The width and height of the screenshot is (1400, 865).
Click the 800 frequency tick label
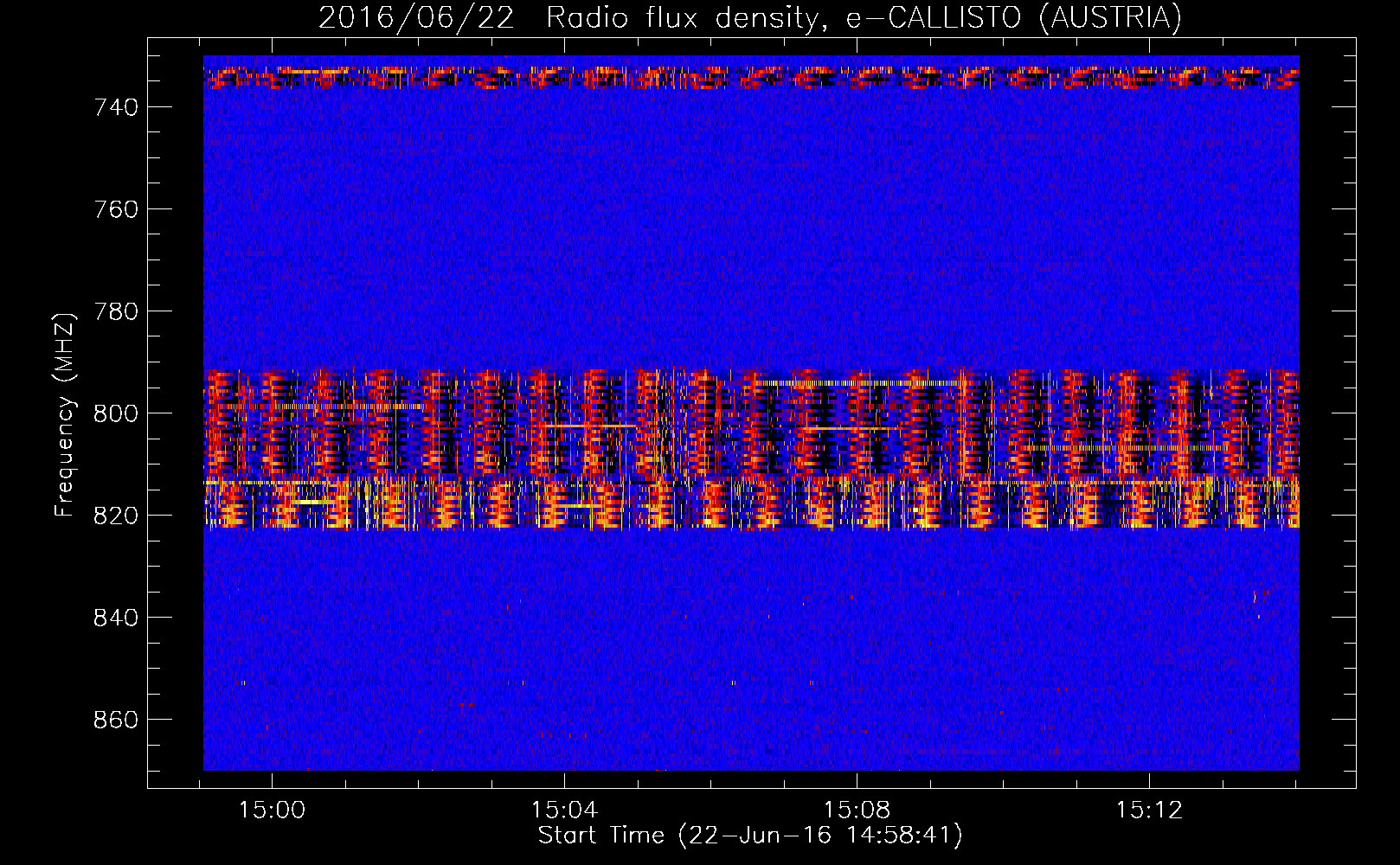pyautogui.click(x=116, y=413)
